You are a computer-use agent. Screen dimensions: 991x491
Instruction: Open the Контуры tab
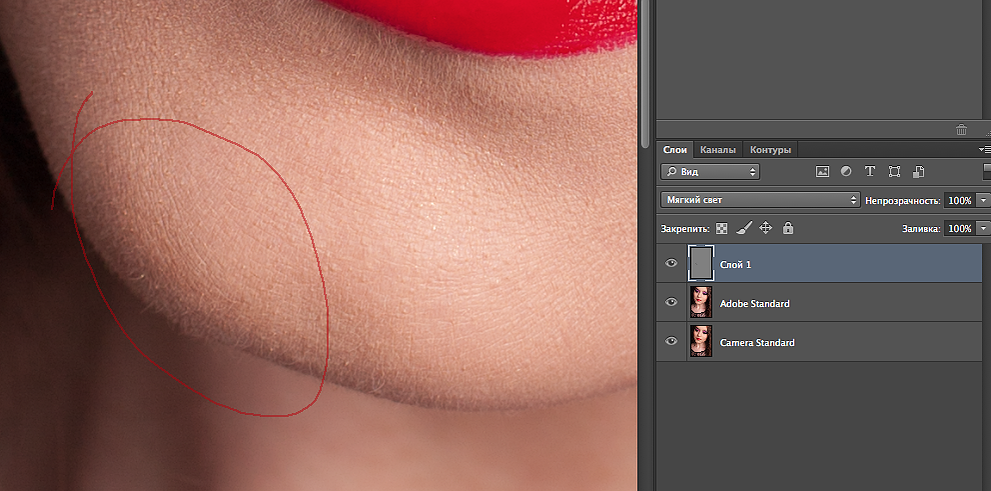770,150
